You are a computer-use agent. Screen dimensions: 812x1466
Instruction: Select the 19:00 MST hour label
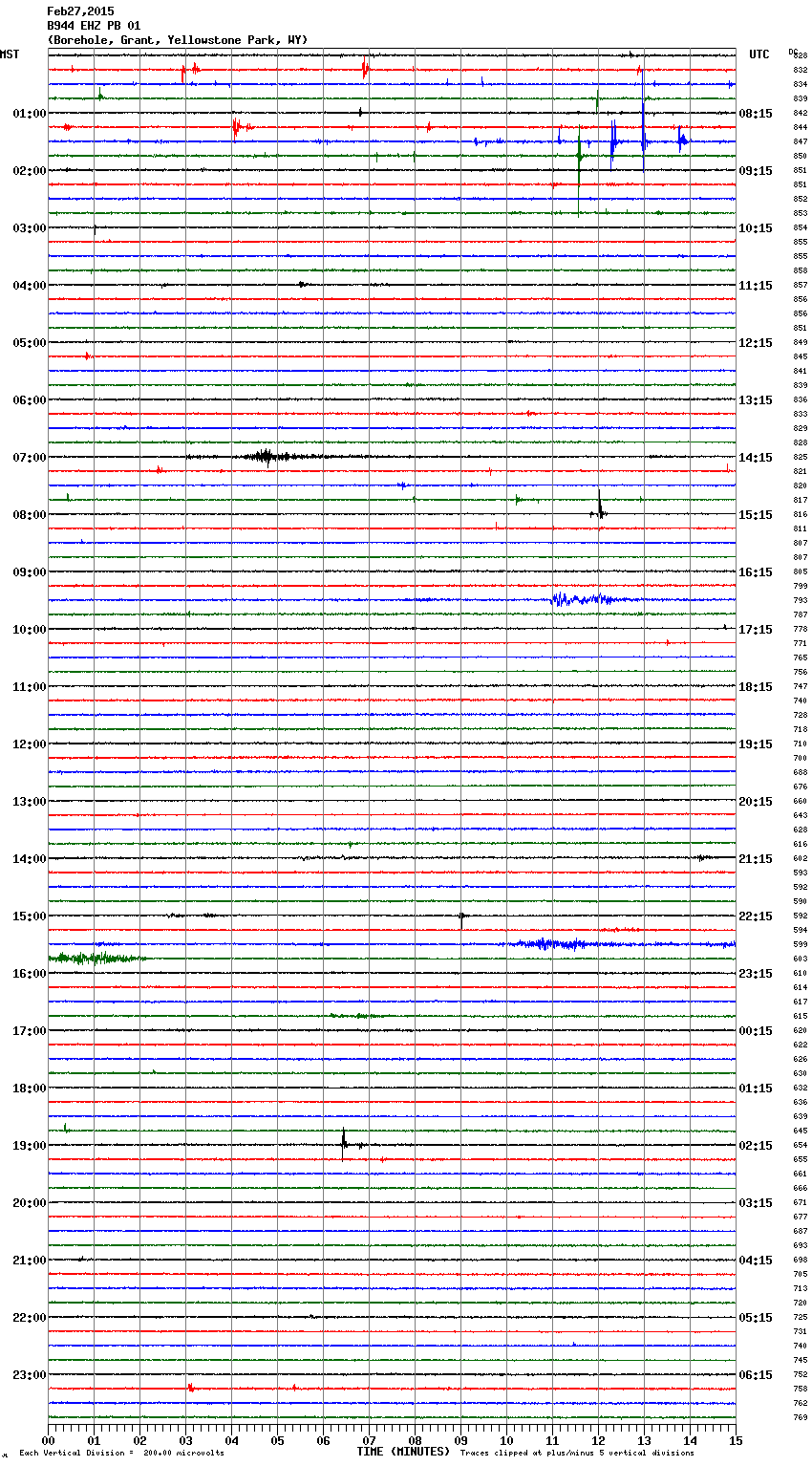[30, 1146]
